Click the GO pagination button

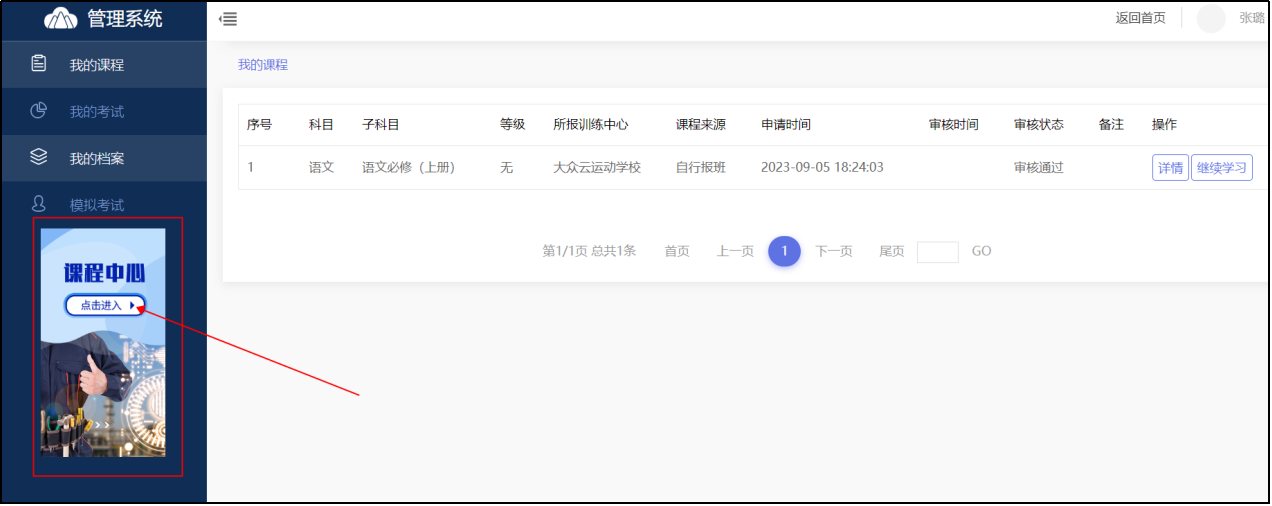(x=982, y=251)
